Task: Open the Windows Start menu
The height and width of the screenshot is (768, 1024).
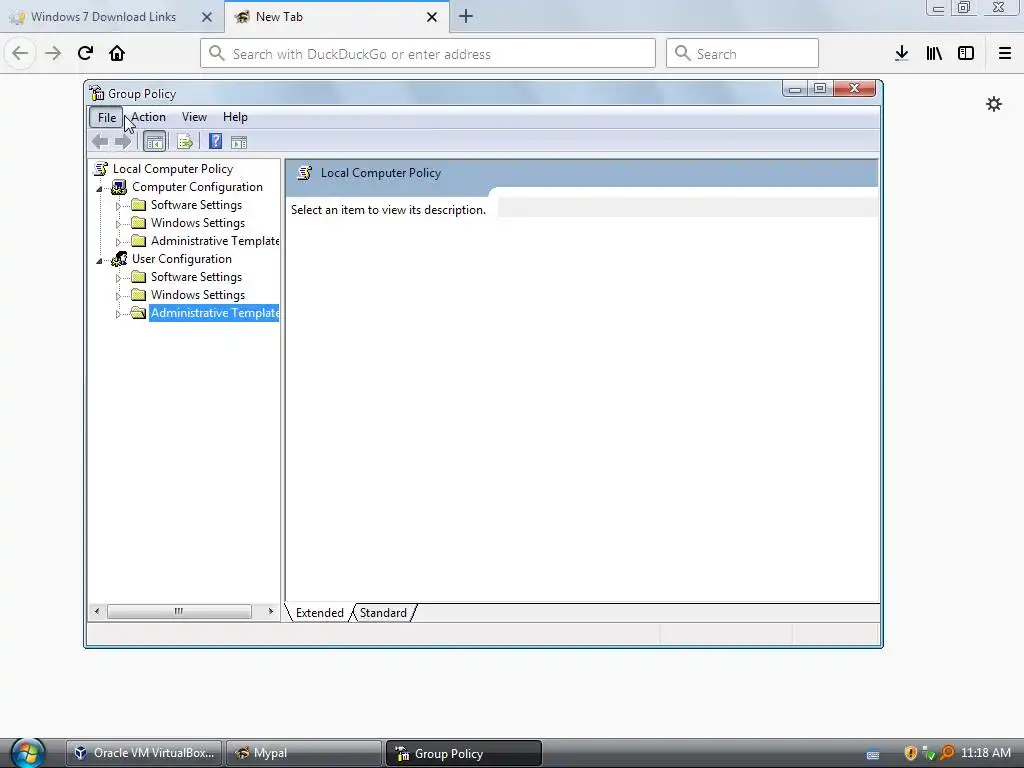Action: (x=27, y=754)
